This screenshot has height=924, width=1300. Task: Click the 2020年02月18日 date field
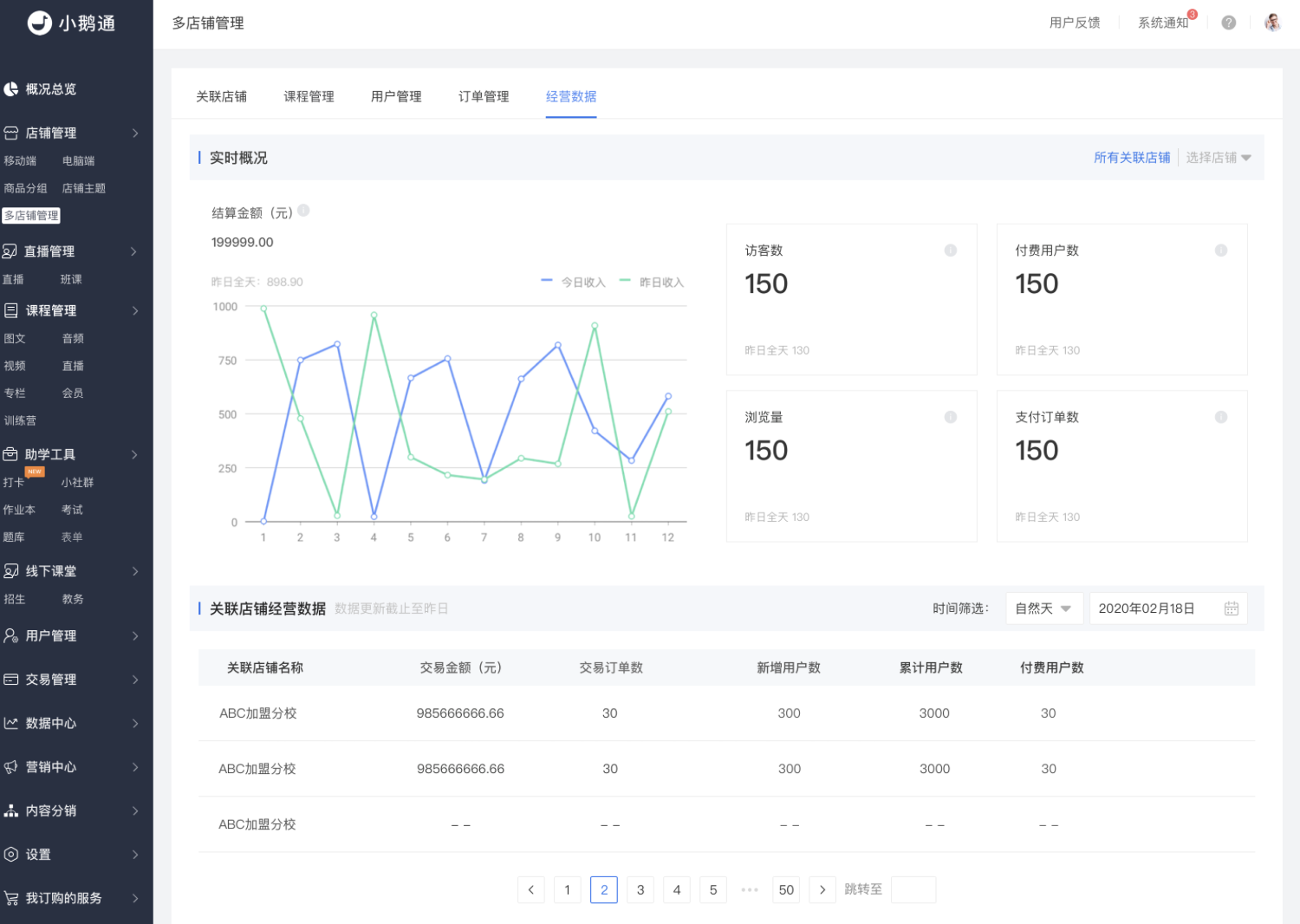[1167, 608]
